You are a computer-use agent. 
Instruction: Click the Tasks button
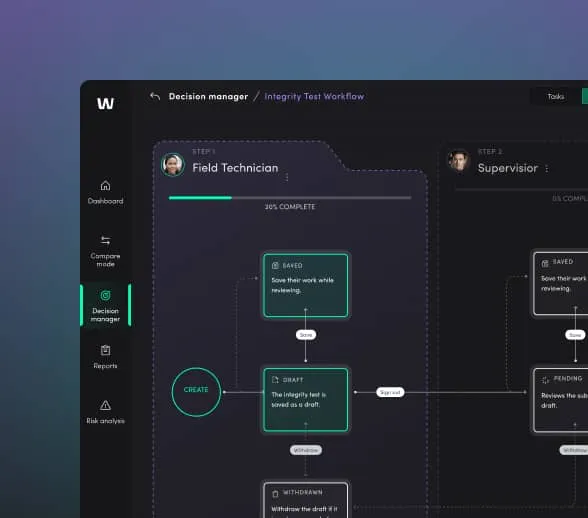click(x=555, y=96)
